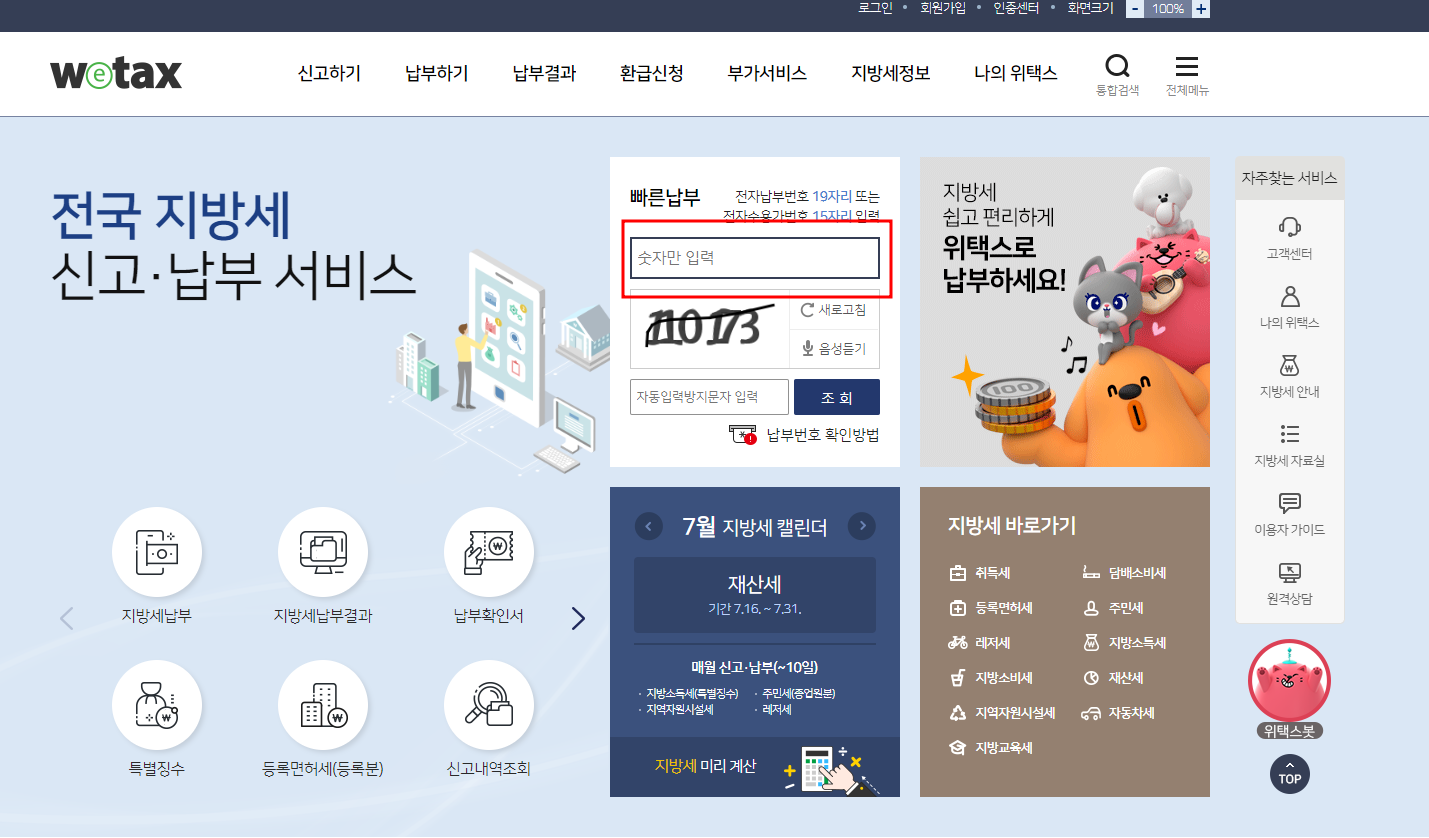Open the 지방세납부 circular icon
1429x838 pixels.
coord(157,551)
